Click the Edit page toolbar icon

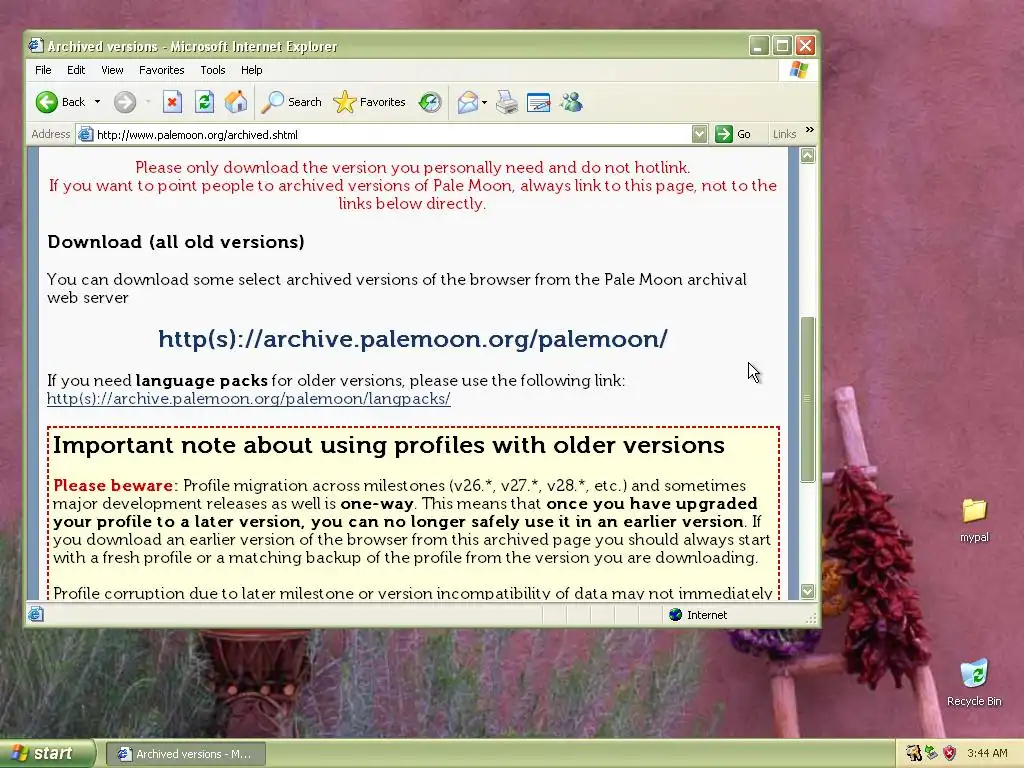pos(539,102)
